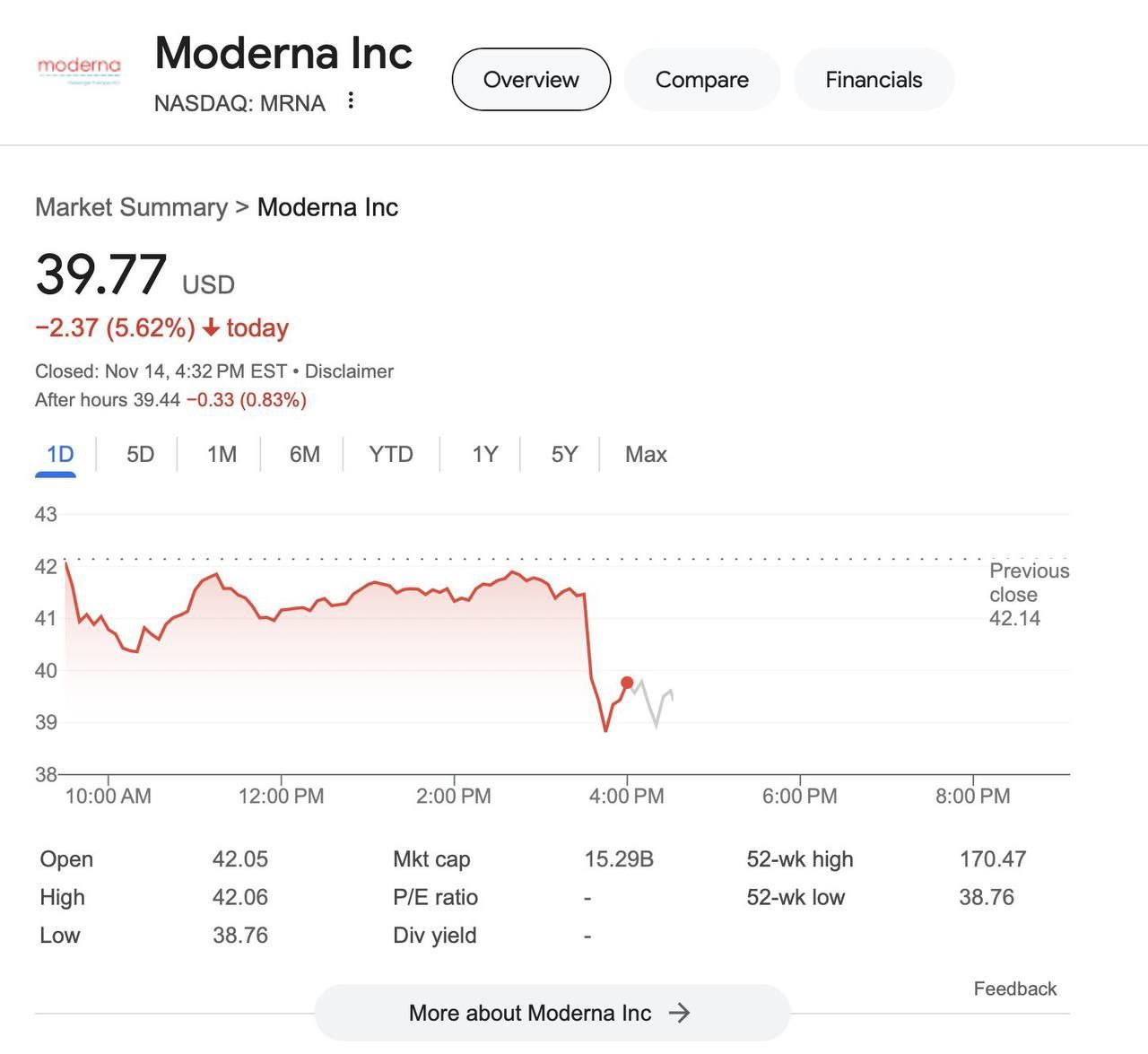Click the Market Summary breadcrumb link
1148x1054 pixels.
click(131, 207)
